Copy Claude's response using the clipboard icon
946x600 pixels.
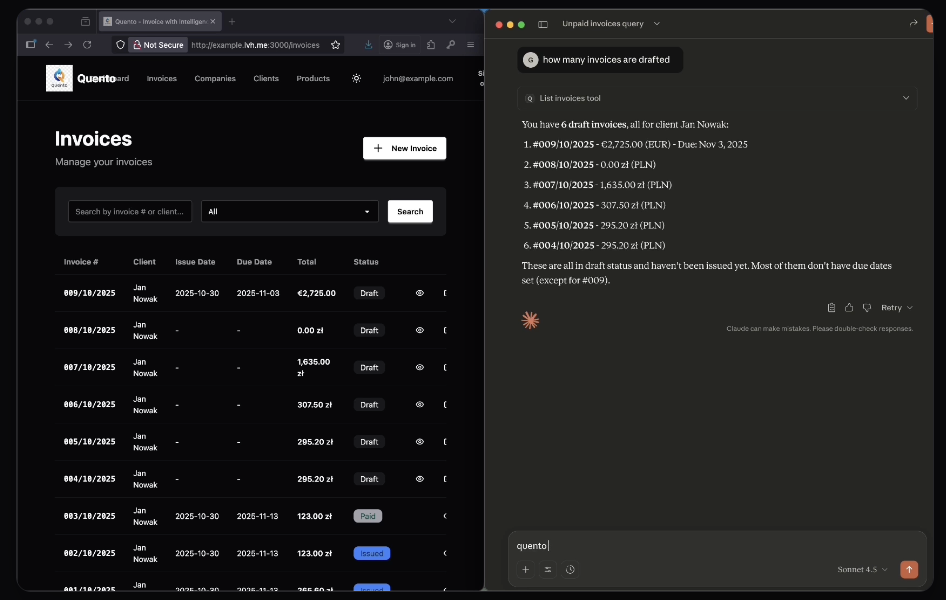831,307
